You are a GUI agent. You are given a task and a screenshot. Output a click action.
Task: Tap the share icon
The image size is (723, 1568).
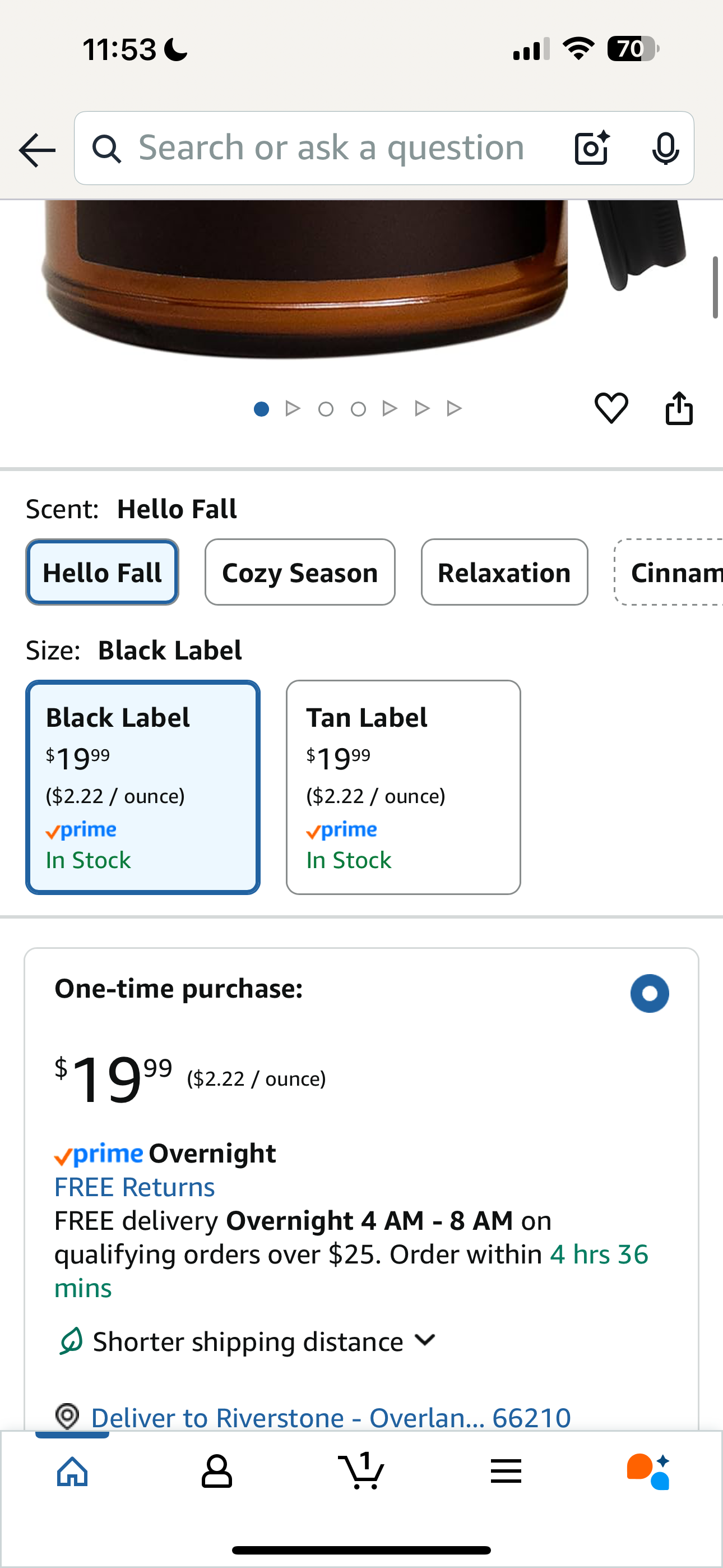pyautogui.click(x=679, y=408)
